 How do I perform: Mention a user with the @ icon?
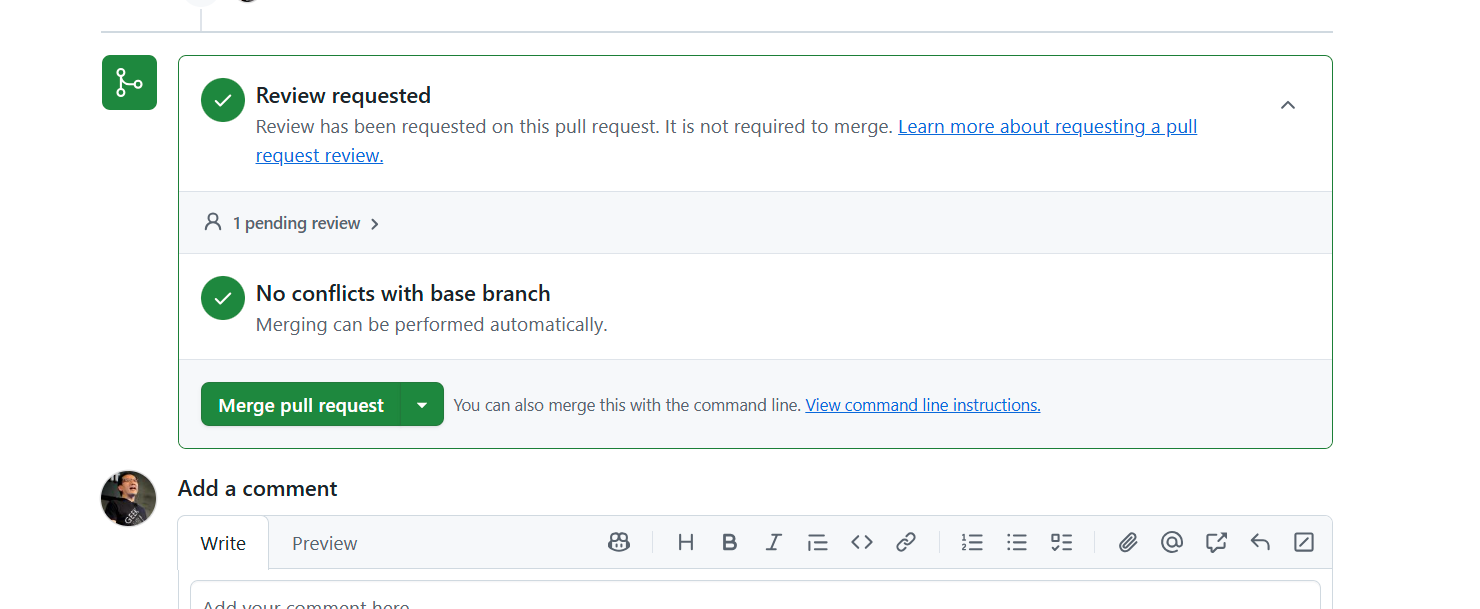[x=1172, y=542]
